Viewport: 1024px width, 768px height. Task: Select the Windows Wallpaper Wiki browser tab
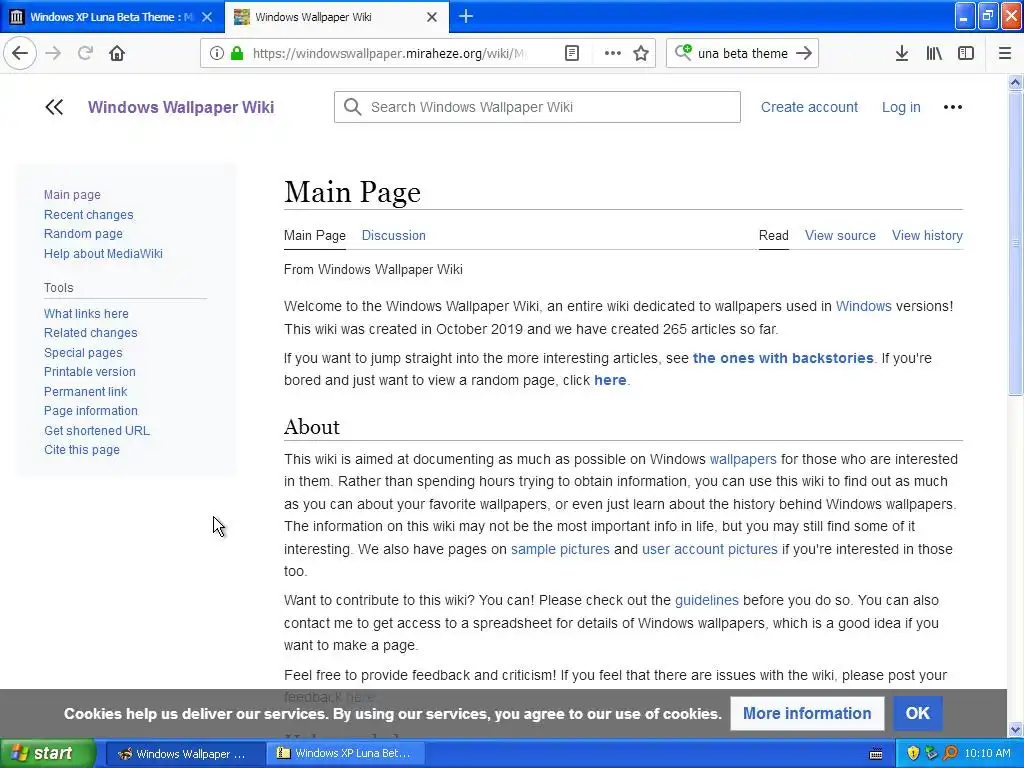click(337, 17)
